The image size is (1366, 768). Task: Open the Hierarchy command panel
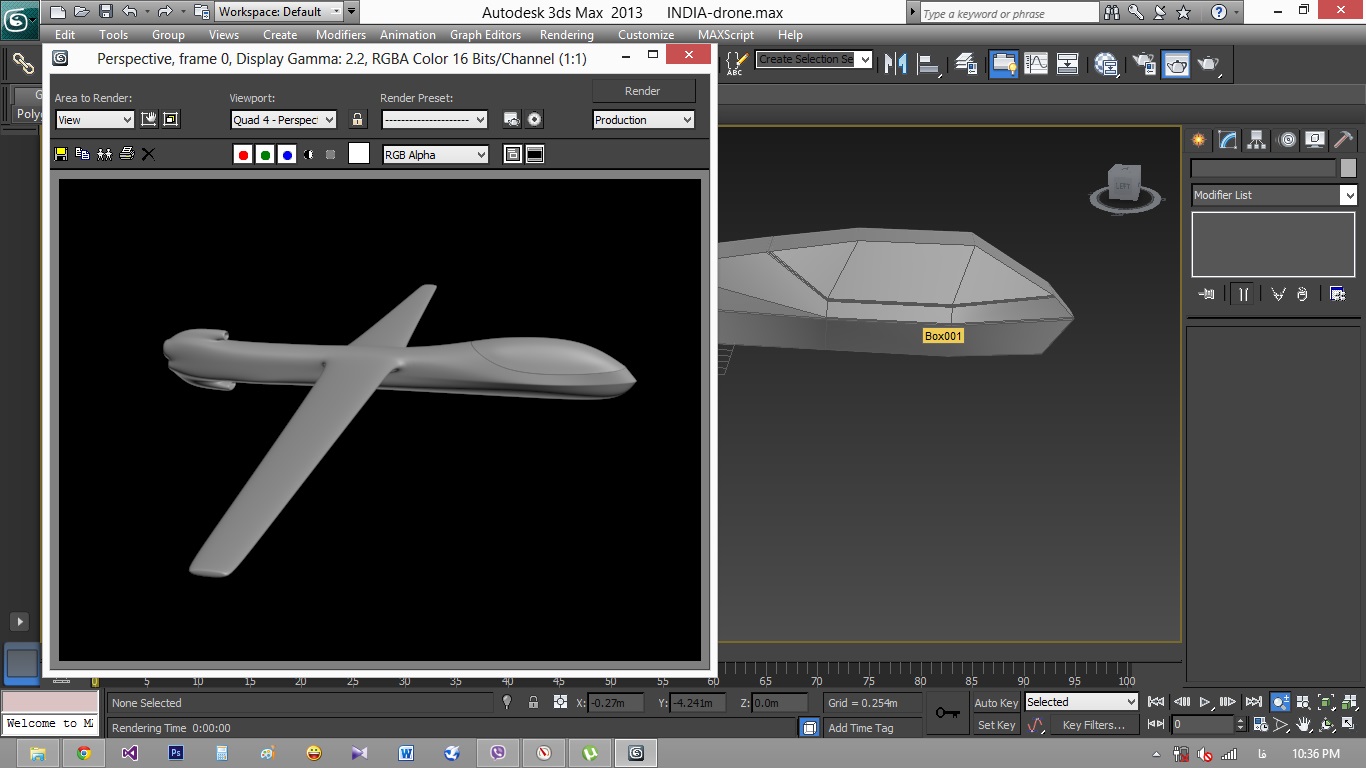pyautogui.click(x=1257, y=140)
